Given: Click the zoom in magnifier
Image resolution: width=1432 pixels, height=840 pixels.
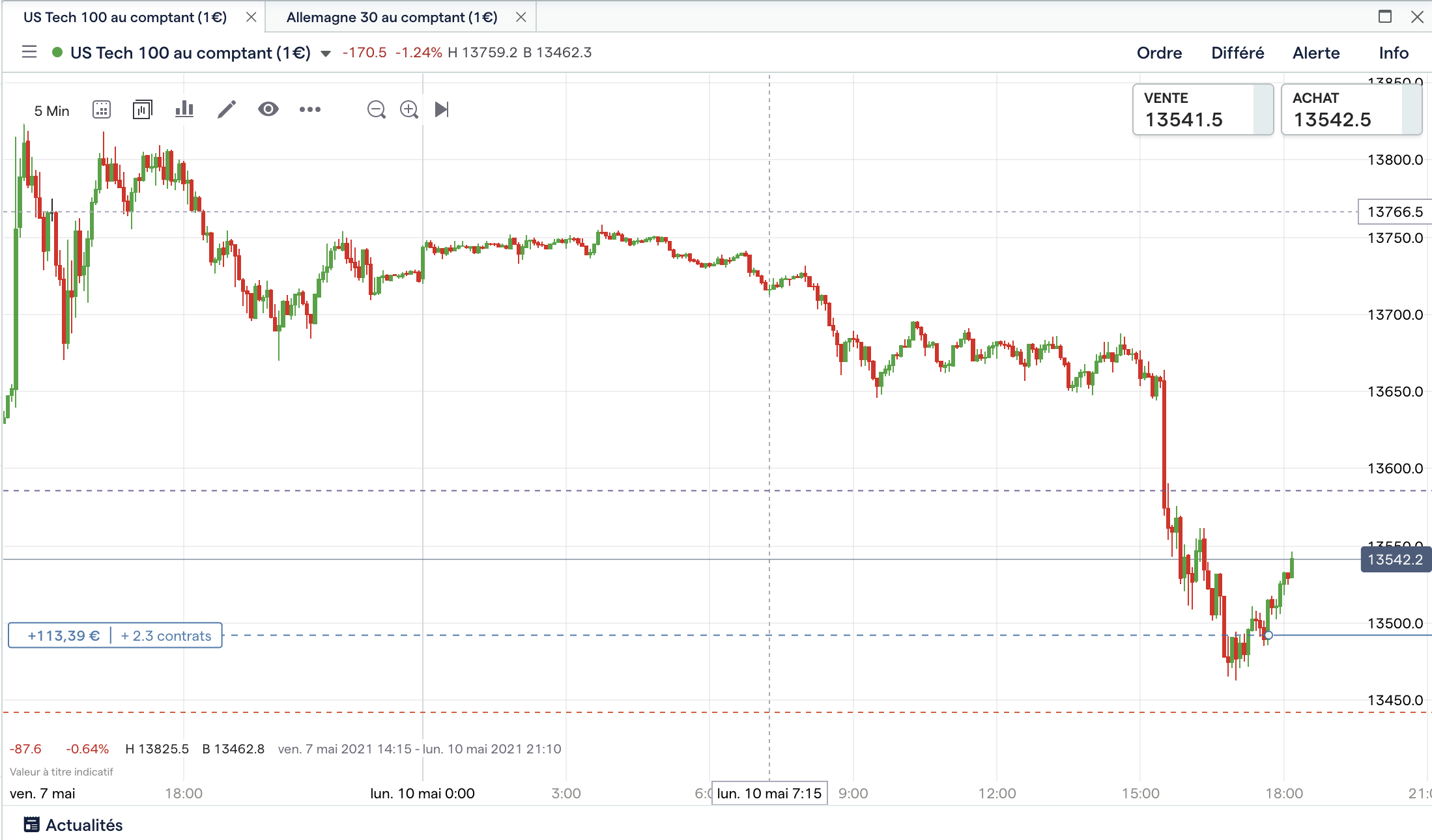Looking at the screenshot, I should click(x=409, y=109).
